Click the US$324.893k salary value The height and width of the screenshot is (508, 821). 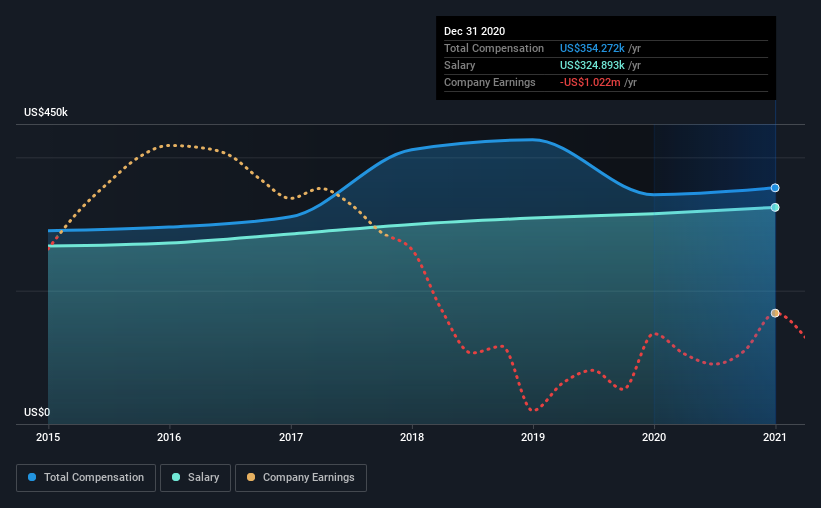(592, 65)
